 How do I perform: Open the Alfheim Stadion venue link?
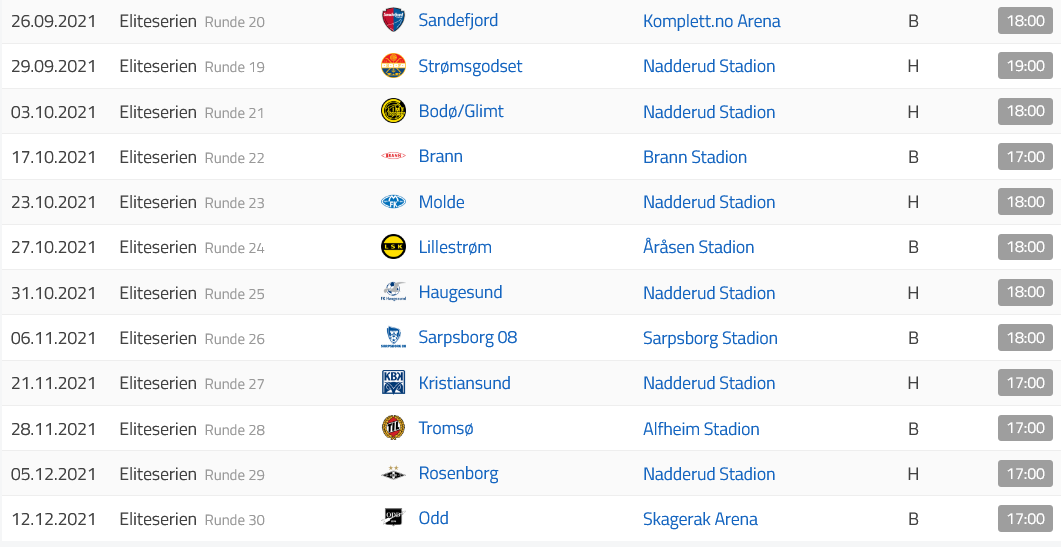701,429
